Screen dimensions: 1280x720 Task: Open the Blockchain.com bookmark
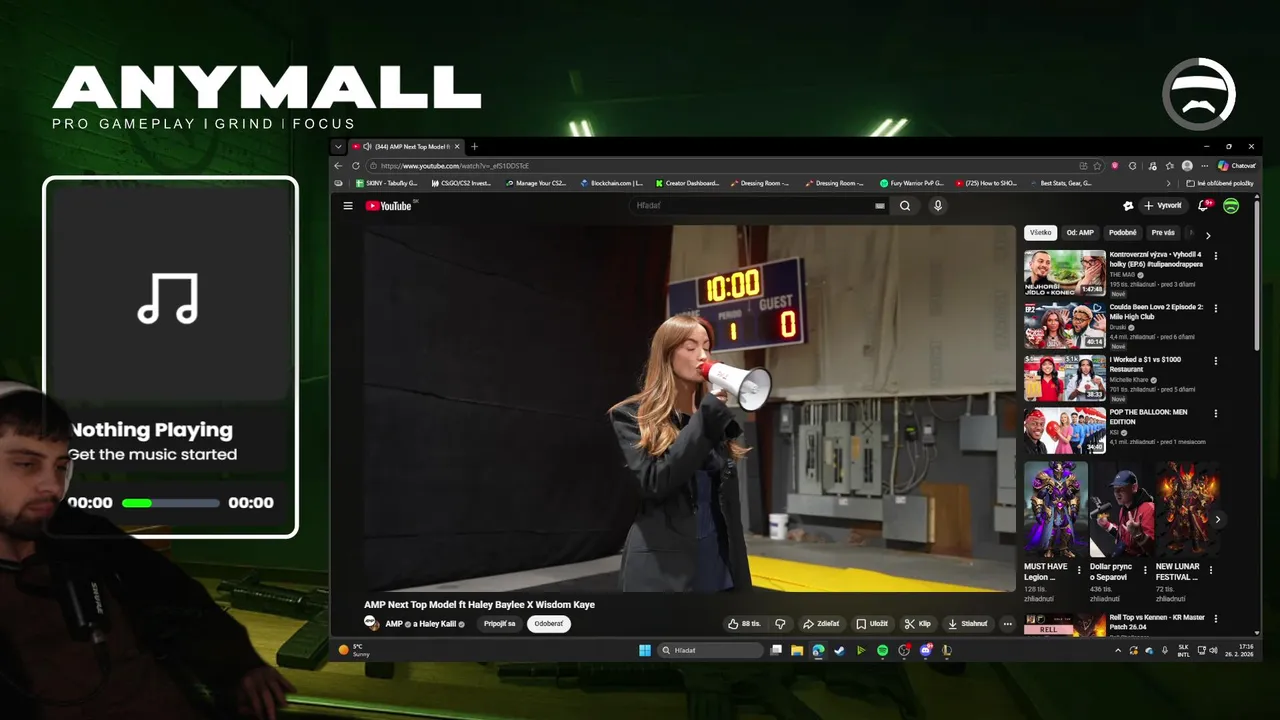612,184
